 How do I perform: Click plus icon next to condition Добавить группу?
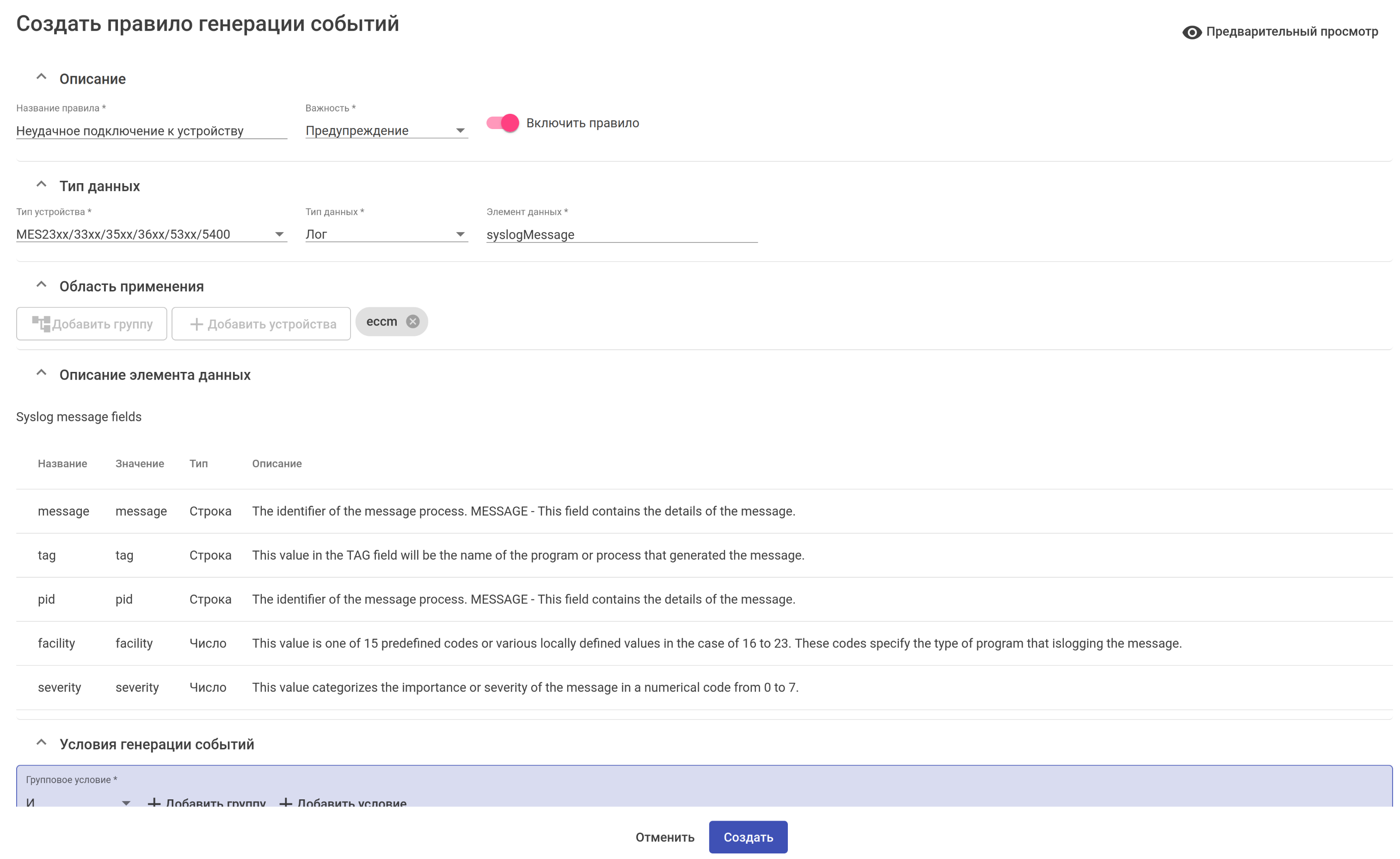pyautogui.click(x=154, y=802)
